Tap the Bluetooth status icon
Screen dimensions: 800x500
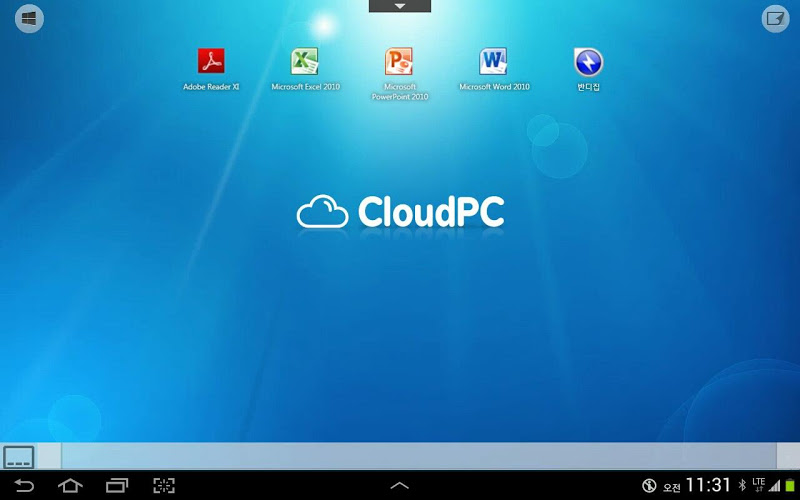tap(742, 485)
